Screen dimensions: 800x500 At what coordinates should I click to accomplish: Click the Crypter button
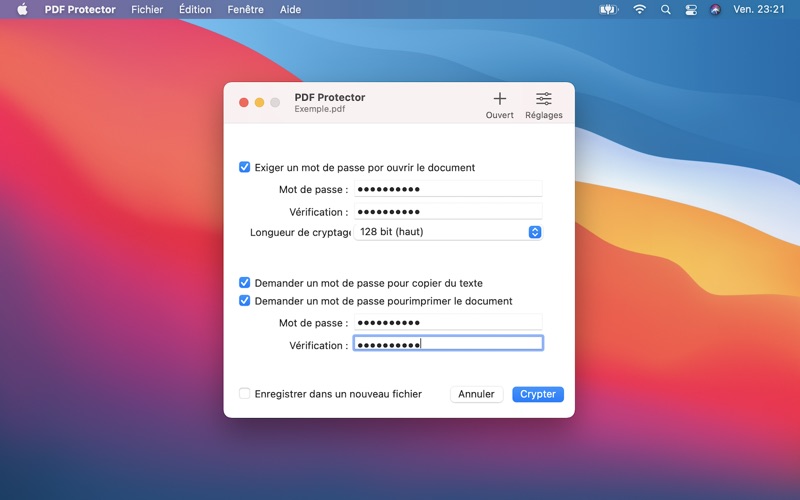538,394
